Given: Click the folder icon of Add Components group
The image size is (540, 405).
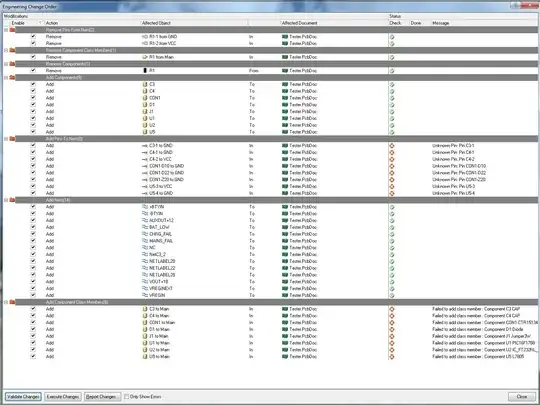Looking at the screenshot, I should click(12, 77).
